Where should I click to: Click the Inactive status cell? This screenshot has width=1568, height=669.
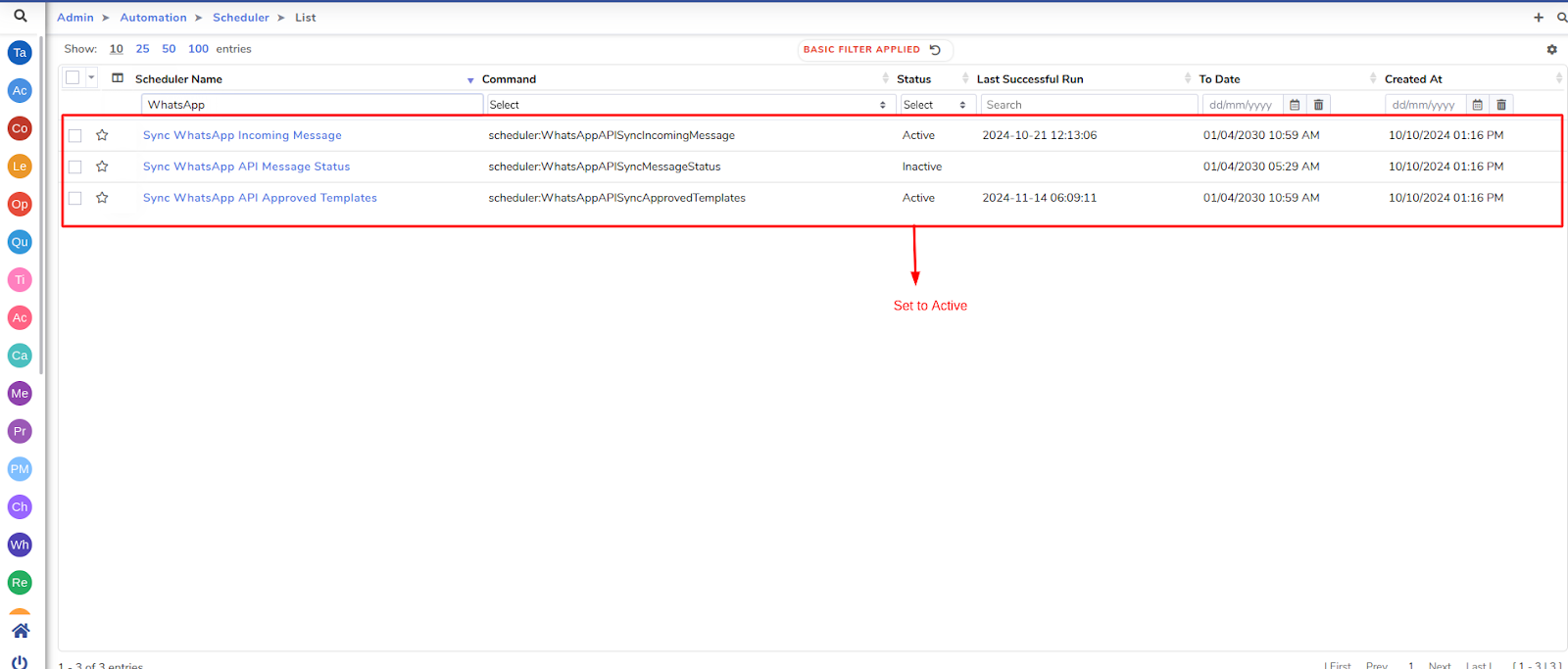point(922,167)
